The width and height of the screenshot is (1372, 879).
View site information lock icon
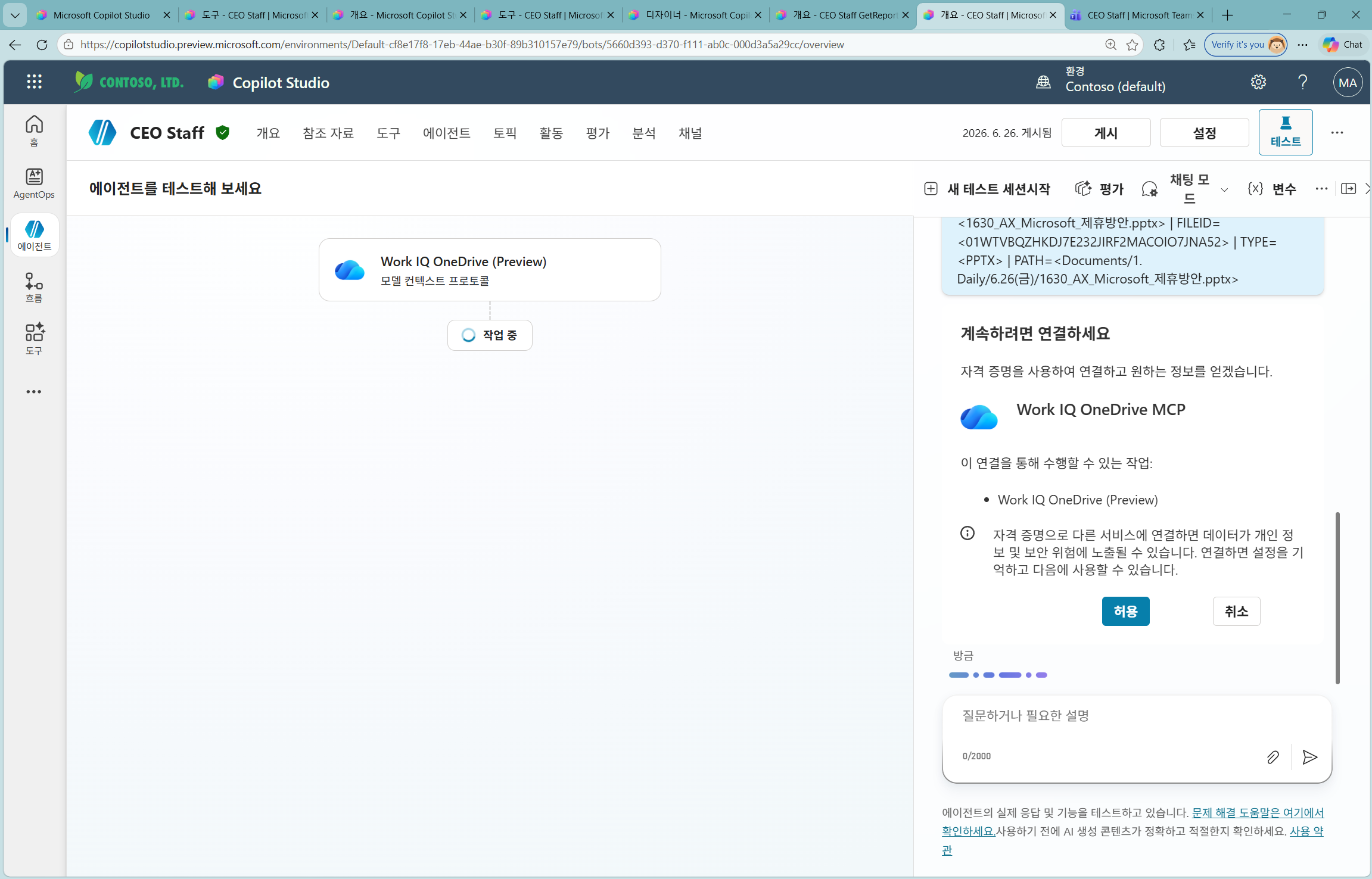(x=69, y=45)
